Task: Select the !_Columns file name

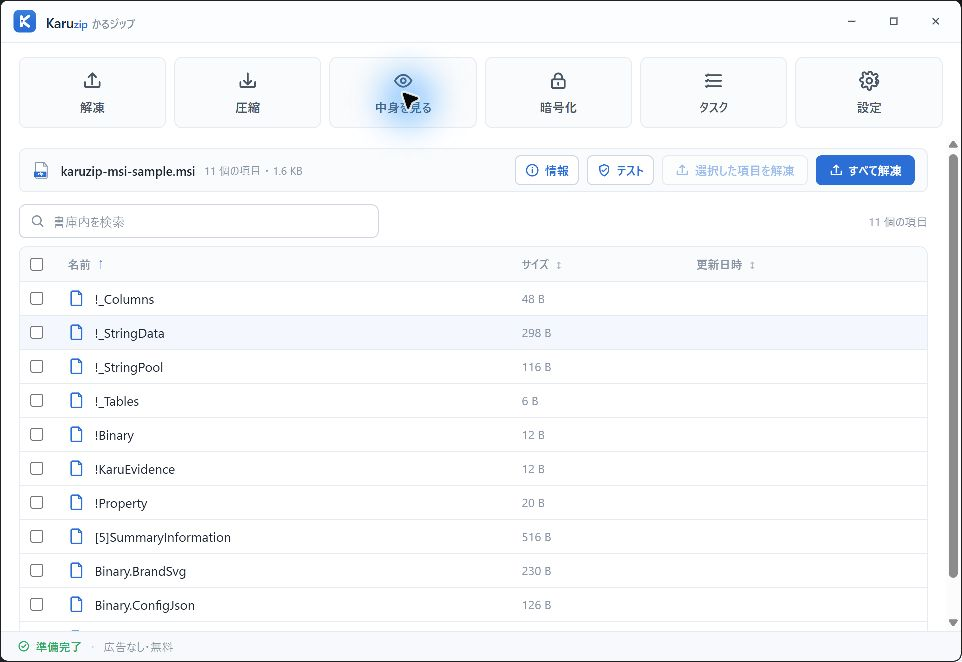Action: [x=125, y=299]
